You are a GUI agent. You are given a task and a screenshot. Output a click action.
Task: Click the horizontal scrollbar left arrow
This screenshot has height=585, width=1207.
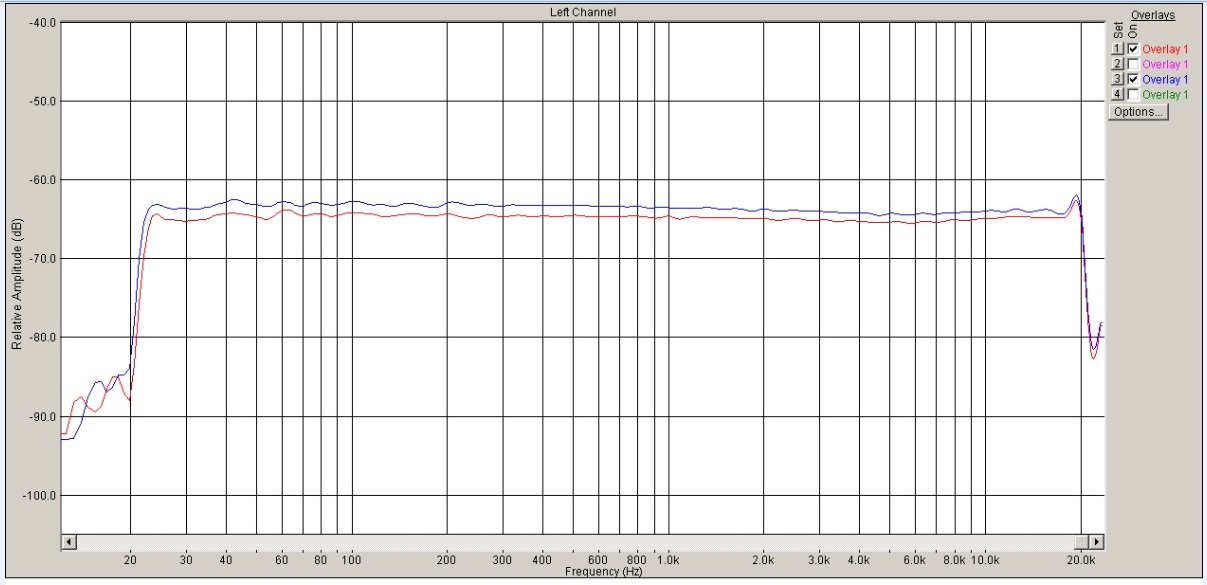[x=69, y=542]
